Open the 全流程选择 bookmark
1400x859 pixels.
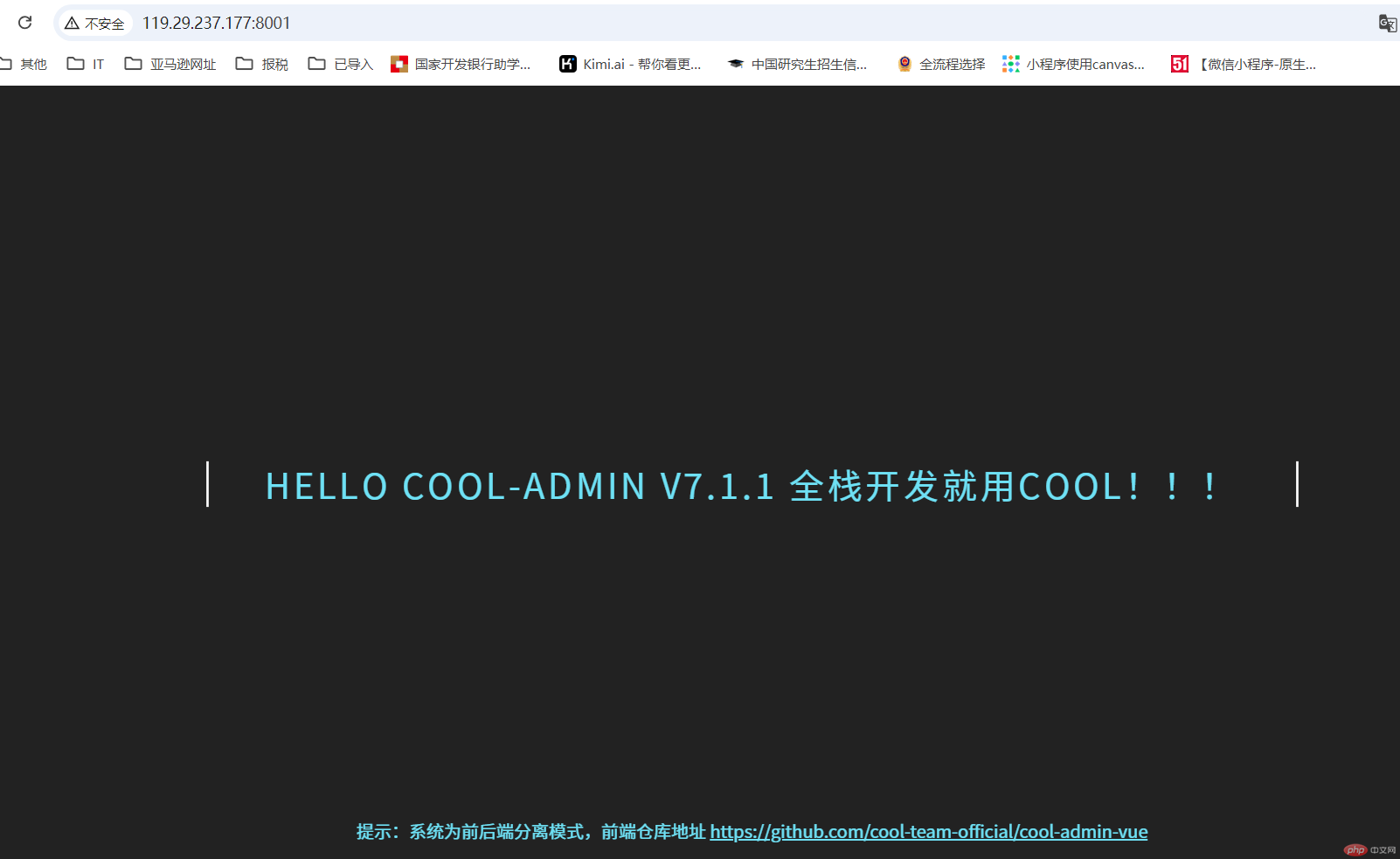pos(941,64)
